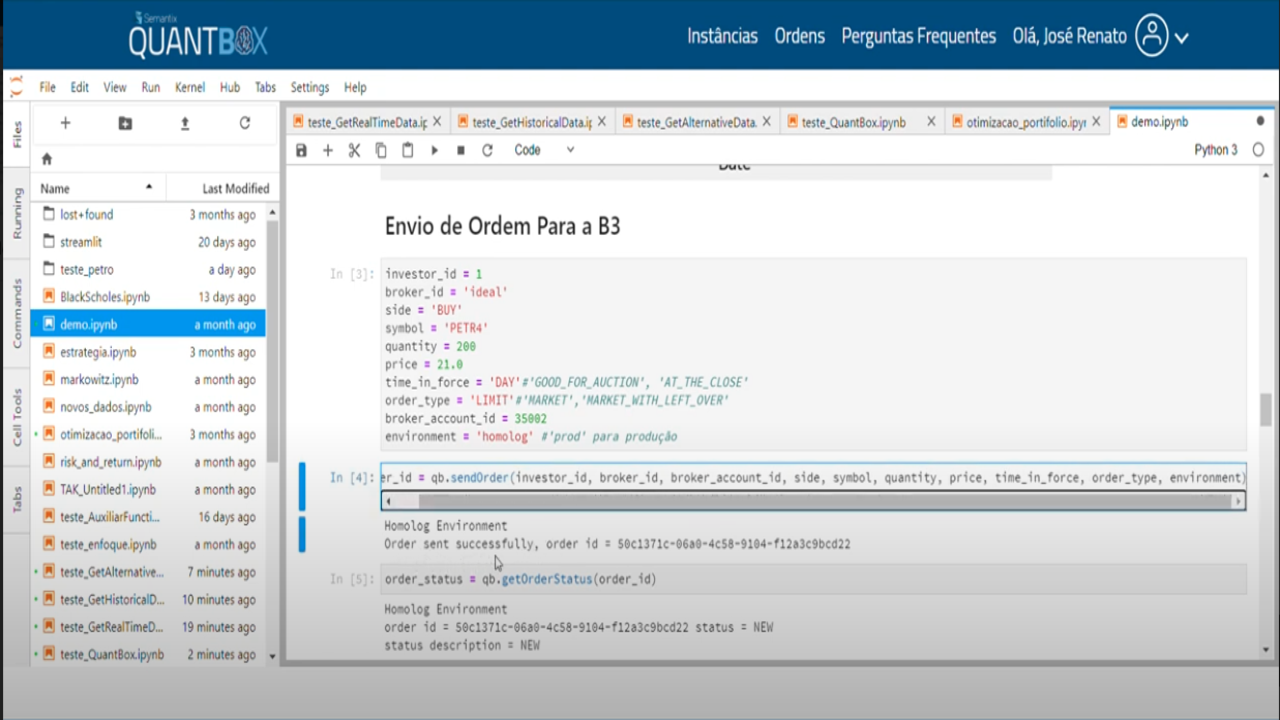The image size is (1280, 720).
Task: Click the Jupyter logo icon
Action: point(15,87)
